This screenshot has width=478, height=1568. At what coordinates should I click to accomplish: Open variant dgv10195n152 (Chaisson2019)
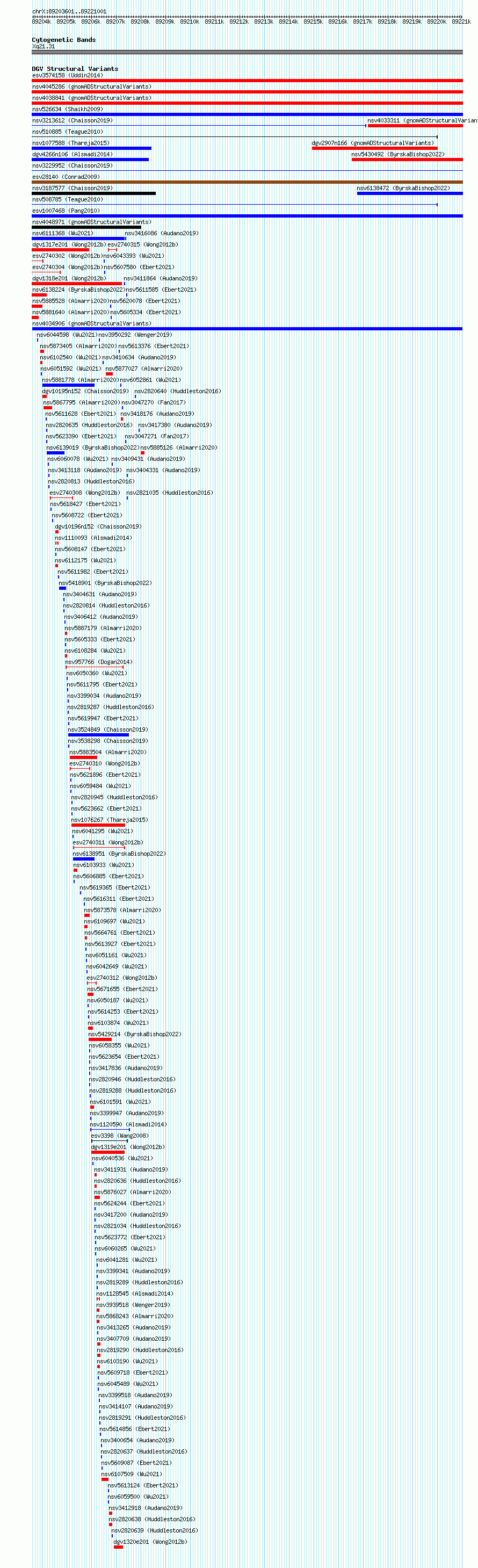pyautogui.click(x=85, y=392)
